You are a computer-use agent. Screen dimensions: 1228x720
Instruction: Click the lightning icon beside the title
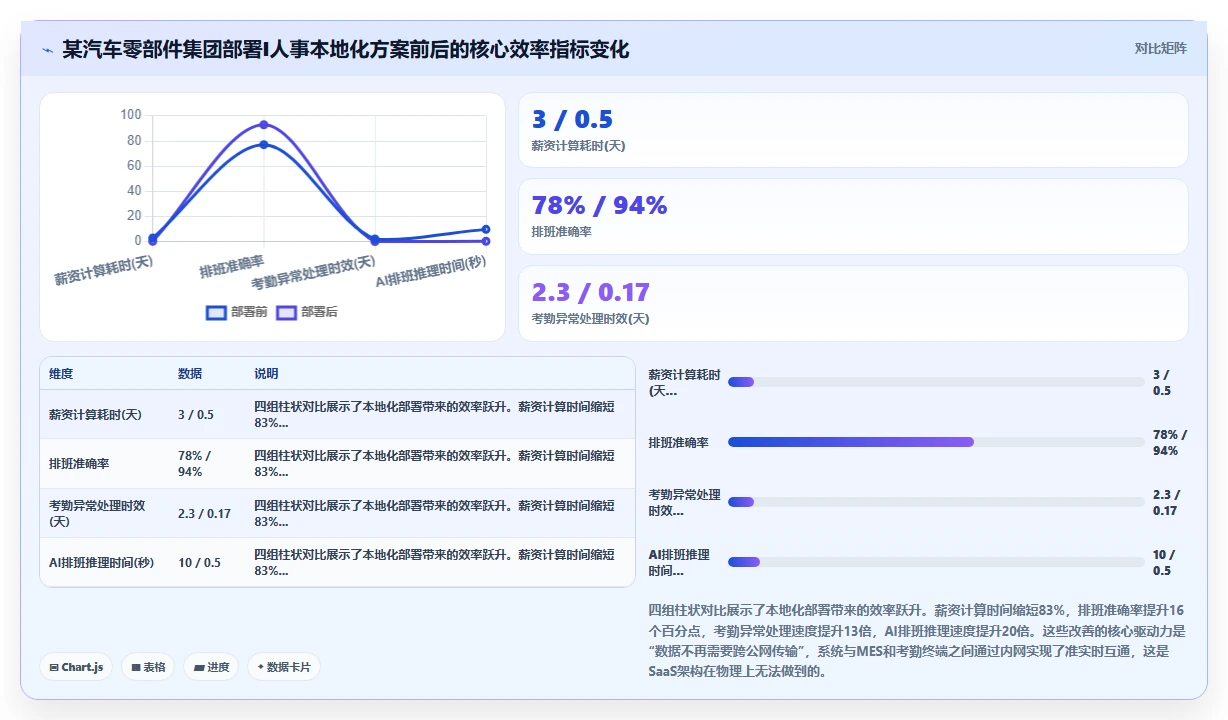pyautogui.click(x=48, y=50)
